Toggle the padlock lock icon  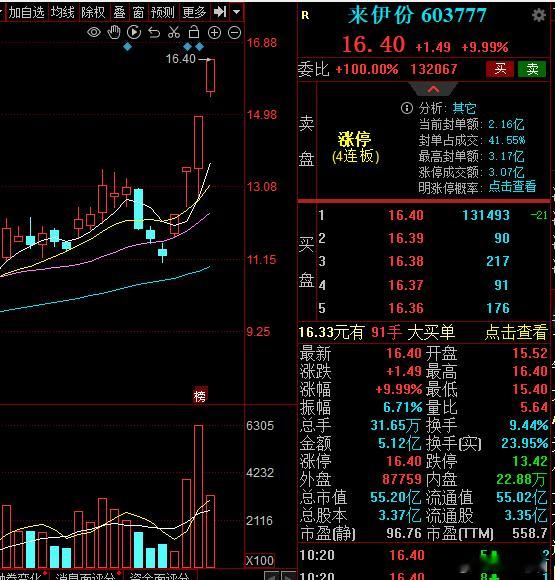[x=194, y=33]
